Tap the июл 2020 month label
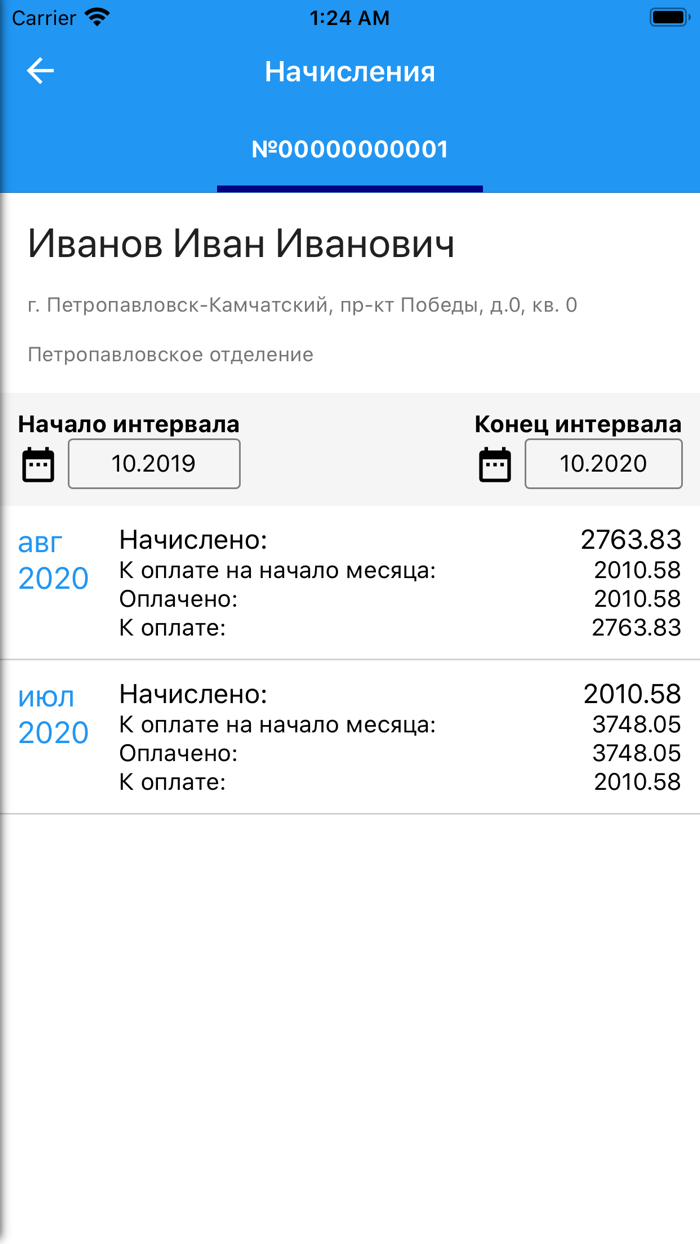This screenshot has width=700, height=1244. (48, 713)
